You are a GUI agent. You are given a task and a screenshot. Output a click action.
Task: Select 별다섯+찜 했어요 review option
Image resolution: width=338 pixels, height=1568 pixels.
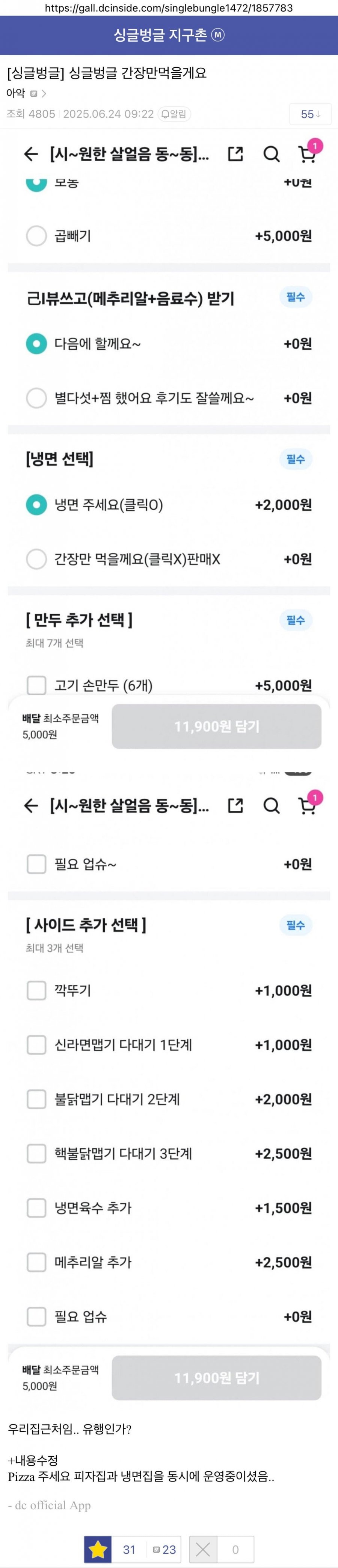(36, 398)
